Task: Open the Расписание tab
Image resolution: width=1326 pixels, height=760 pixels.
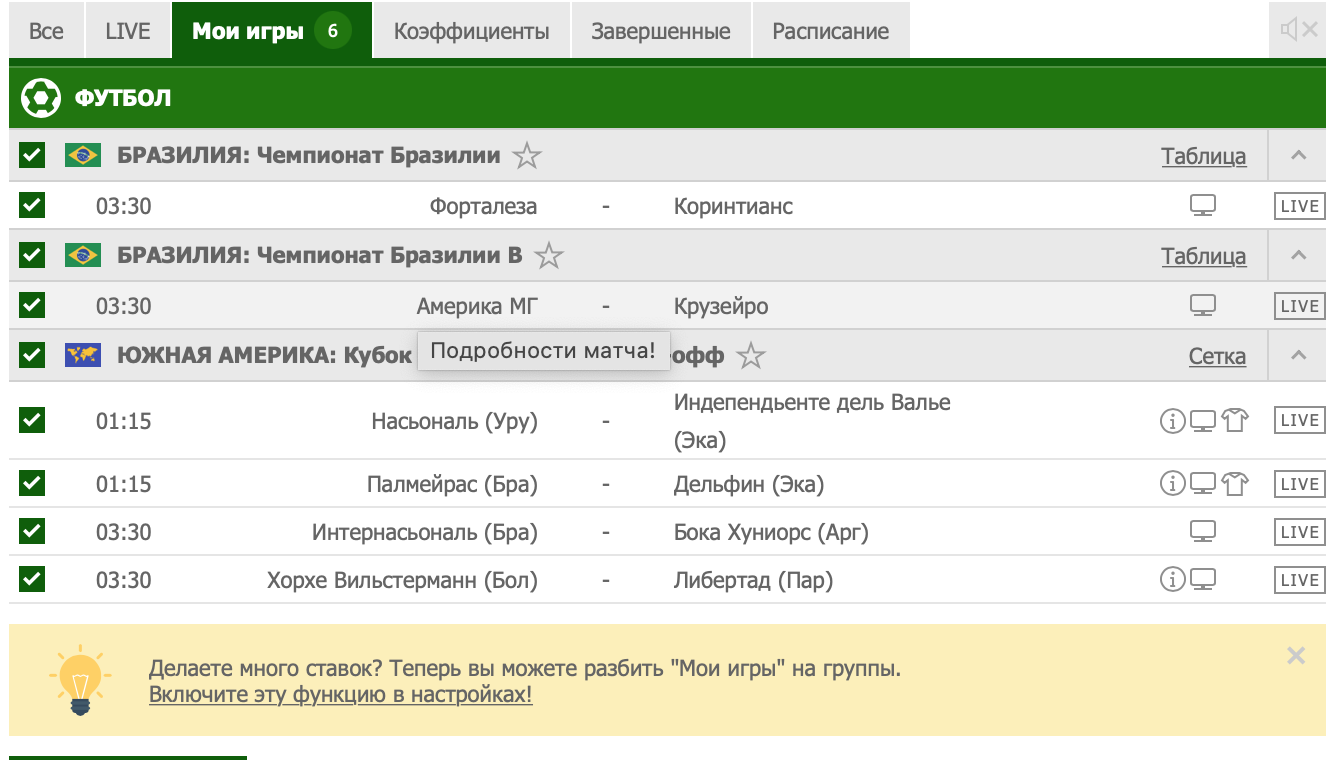Action: click(x=830, y=31)
